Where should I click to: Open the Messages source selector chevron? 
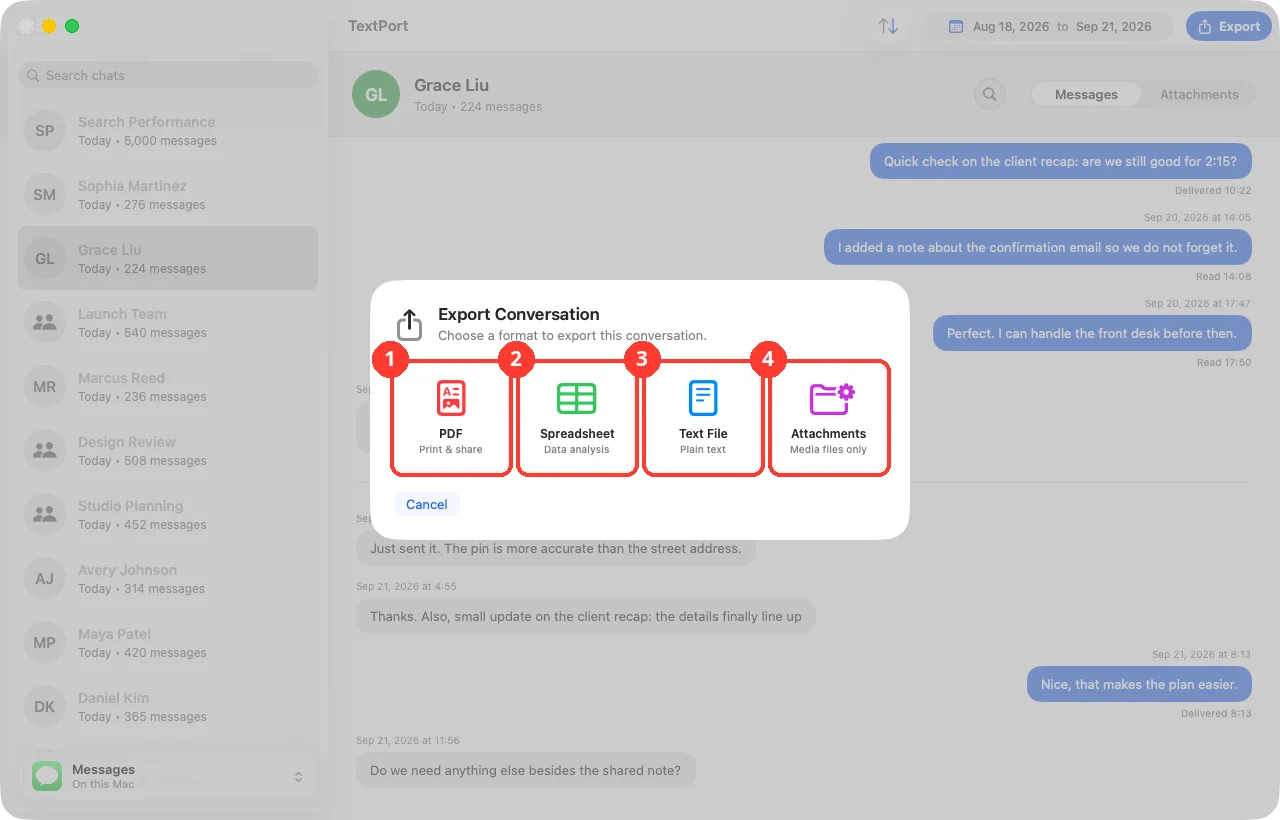(x=298, y=777)
